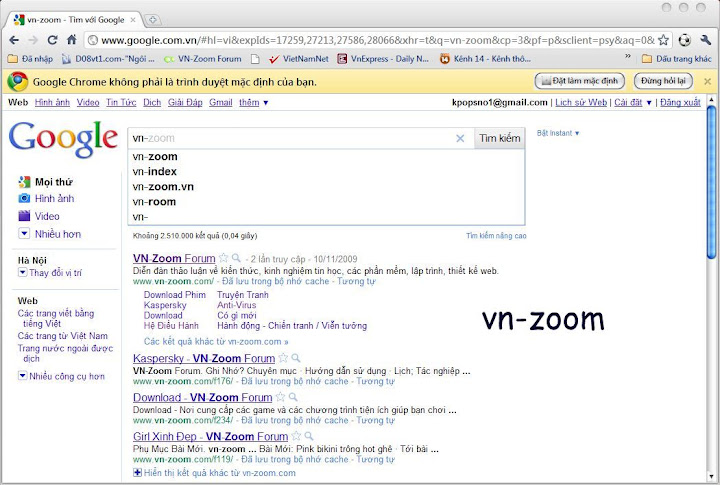Bookmark this page with the star icon
The height and width of the screenshot is (485, 720).
tap(663, 40)
